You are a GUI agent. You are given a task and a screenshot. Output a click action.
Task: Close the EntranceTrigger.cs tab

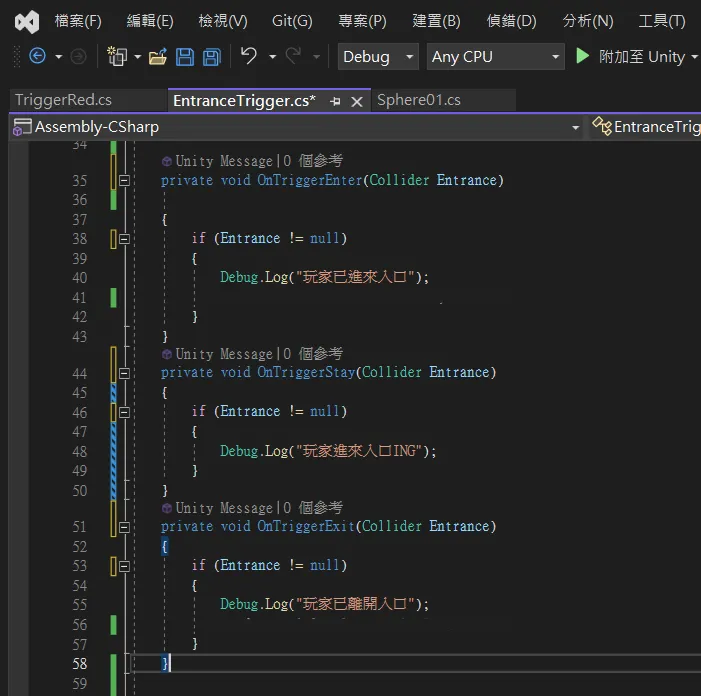click(357, 101)
